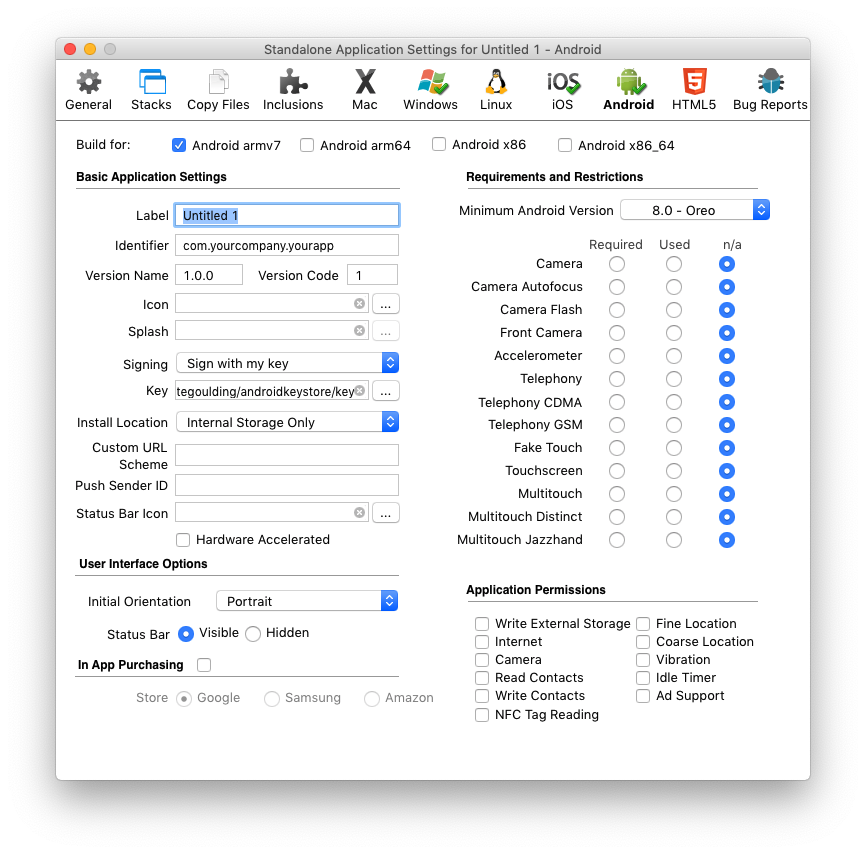This screenshot has height=854, width=866.
Task: Uncheck Android armv7 build target
Action: tap(179, 145)
